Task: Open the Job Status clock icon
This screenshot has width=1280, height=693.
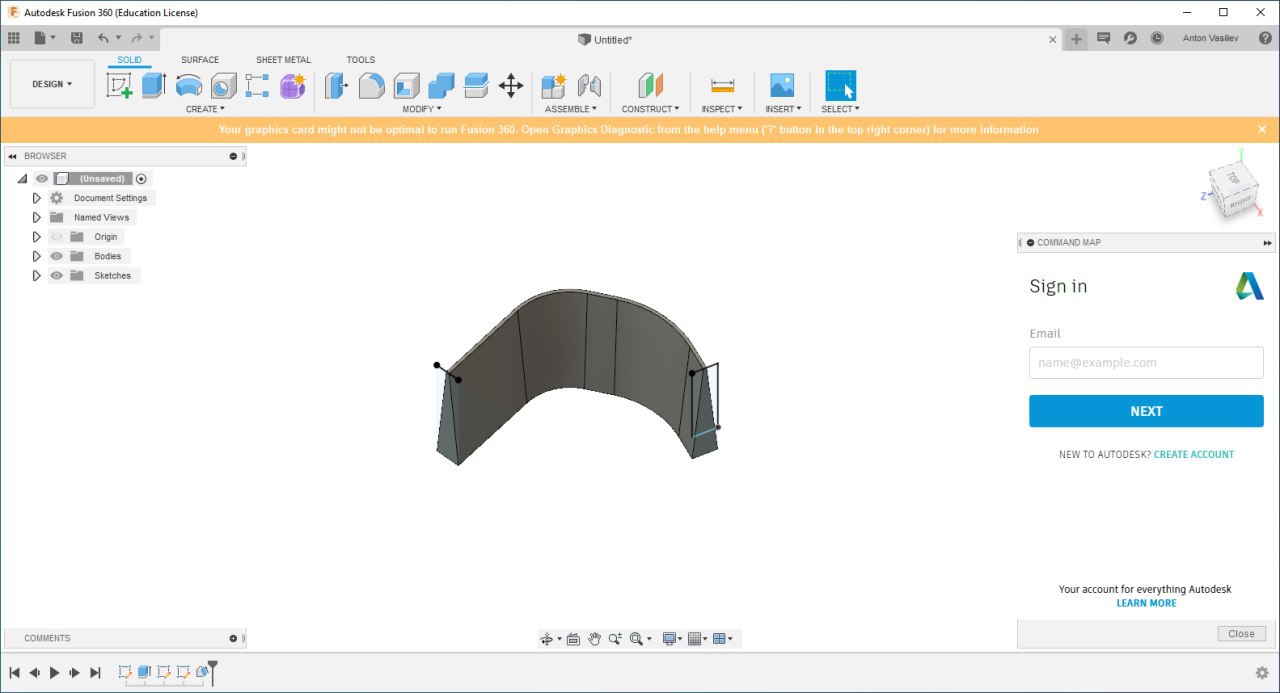Action: pos(1157,38)
